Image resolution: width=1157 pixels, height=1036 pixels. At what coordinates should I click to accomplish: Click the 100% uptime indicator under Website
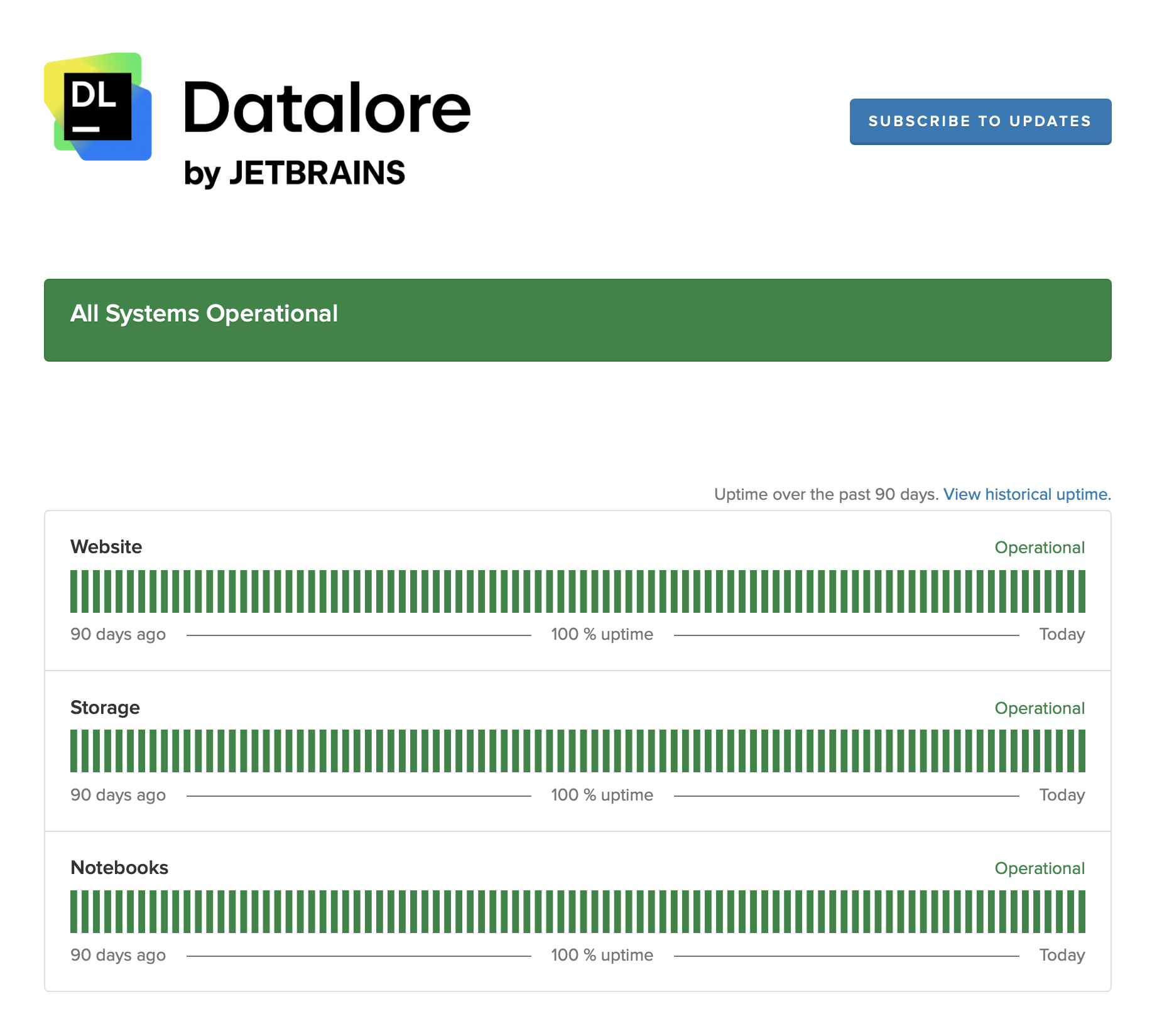pyautogui.click(x=602, y=634)
